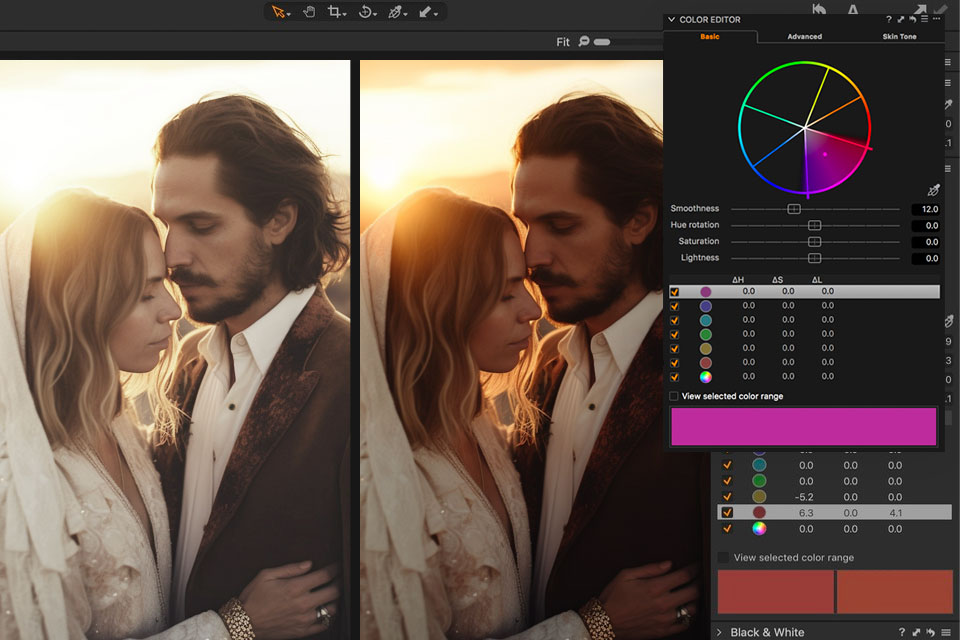Select green color range in floating list
The image size is (960, 640).
(x=705, y=334)
